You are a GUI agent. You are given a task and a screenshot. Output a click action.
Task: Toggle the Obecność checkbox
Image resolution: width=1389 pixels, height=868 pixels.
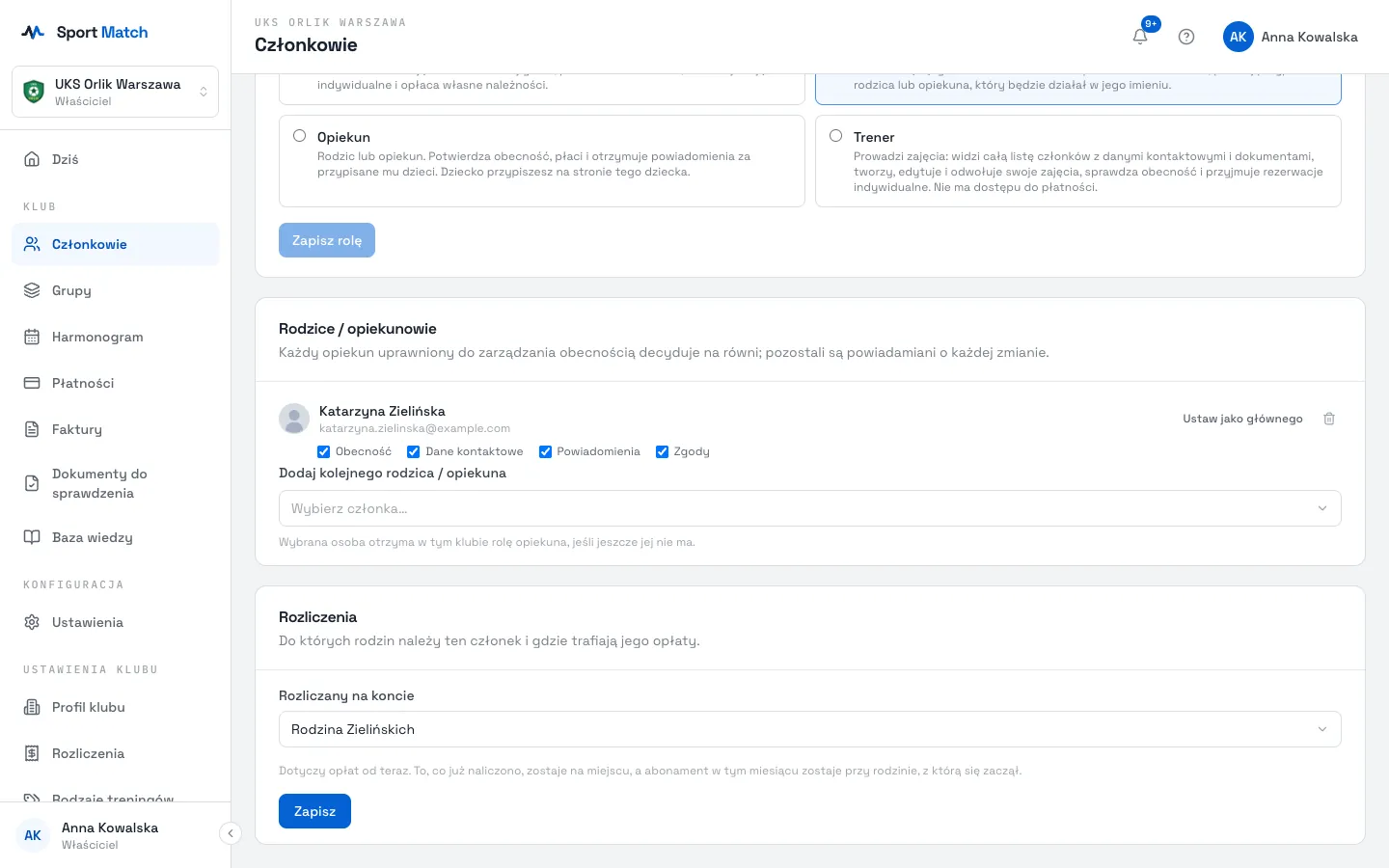323,451
